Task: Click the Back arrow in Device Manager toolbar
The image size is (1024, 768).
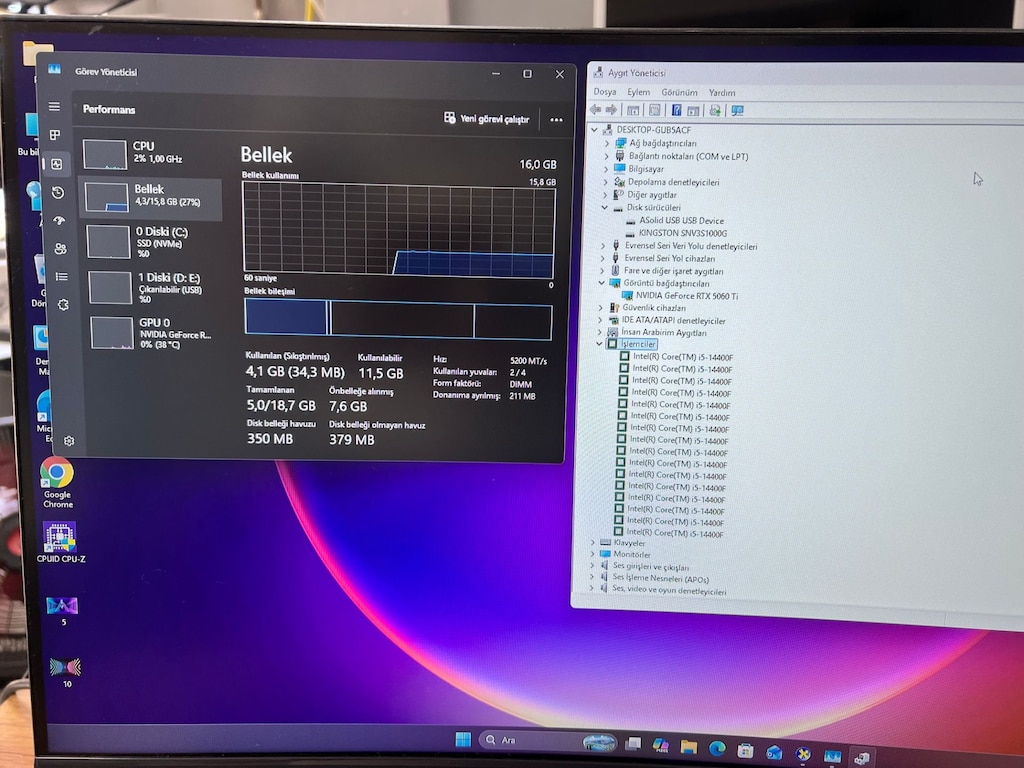Action: click(596, 110)
